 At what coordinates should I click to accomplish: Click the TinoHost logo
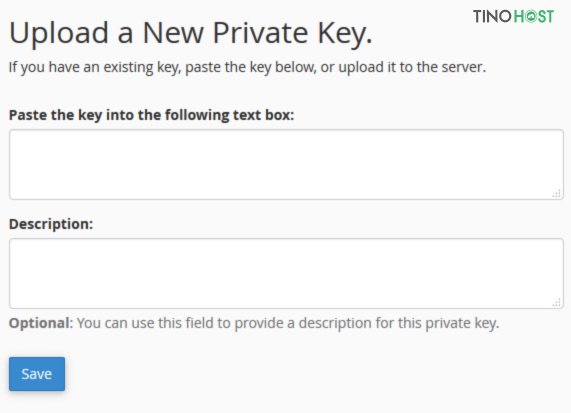coord(513,16)
